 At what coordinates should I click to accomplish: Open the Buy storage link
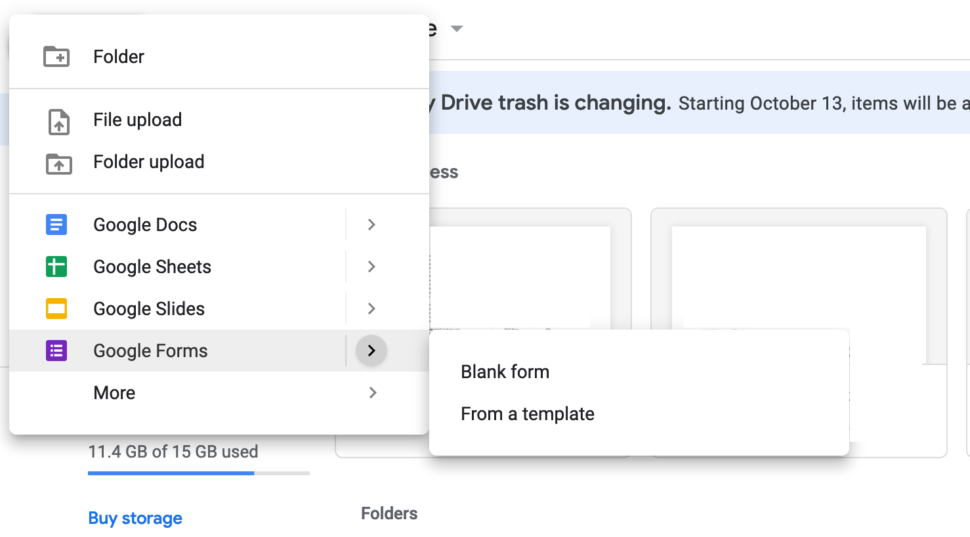tap(135, 518)
